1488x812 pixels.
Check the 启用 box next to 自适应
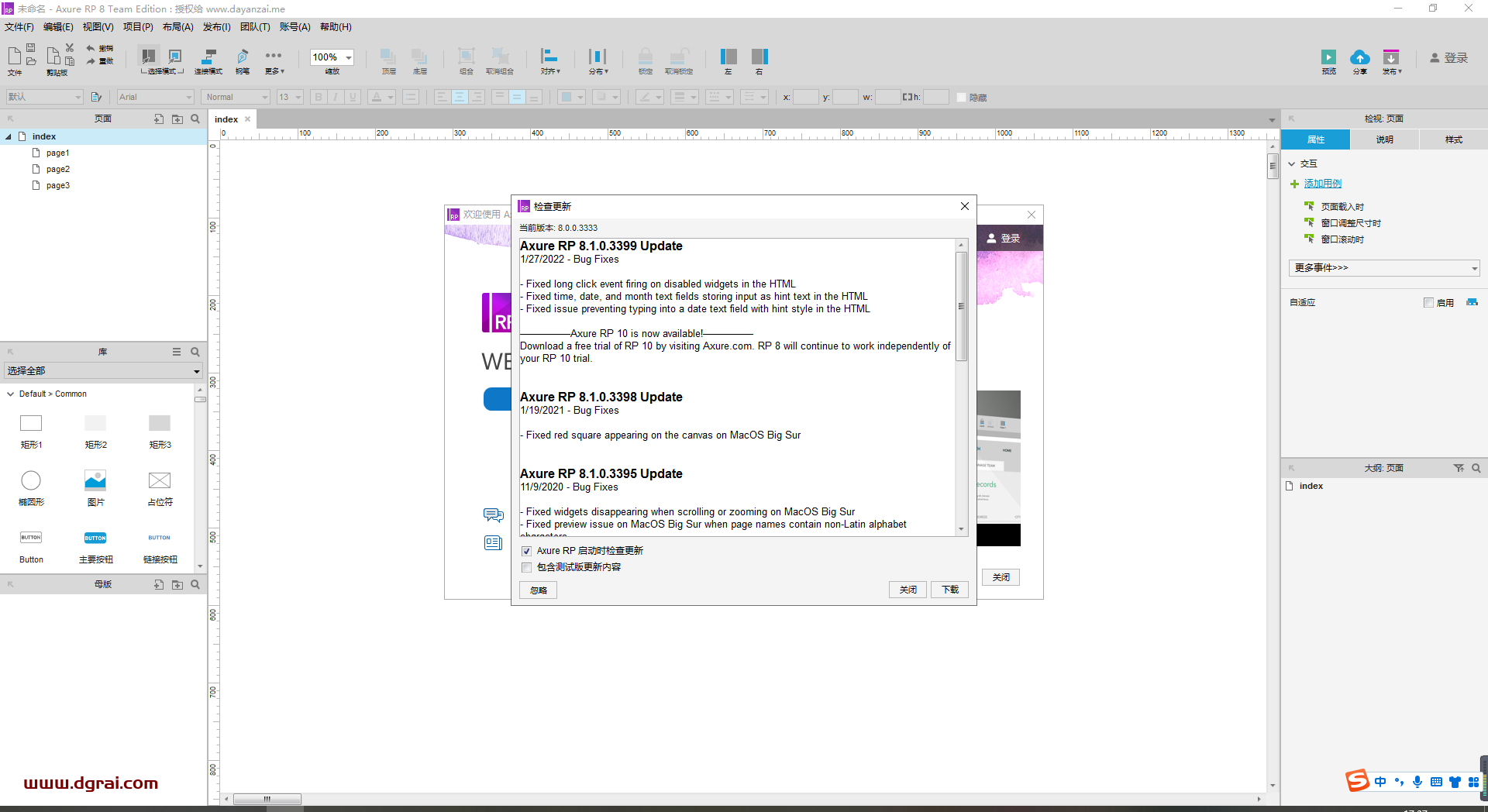(1430, 302)
